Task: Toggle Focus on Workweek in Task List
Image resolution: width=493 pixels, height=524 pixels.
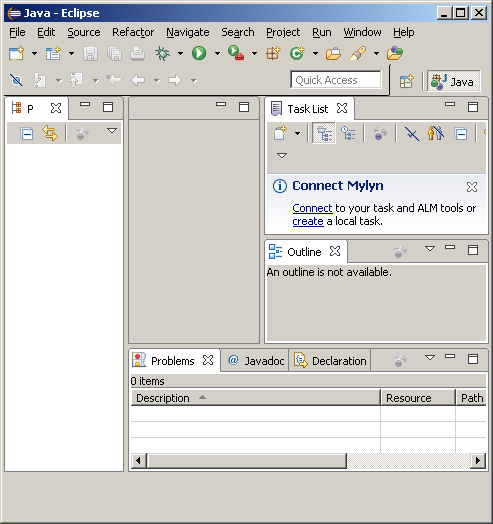Action: (380, 133)
